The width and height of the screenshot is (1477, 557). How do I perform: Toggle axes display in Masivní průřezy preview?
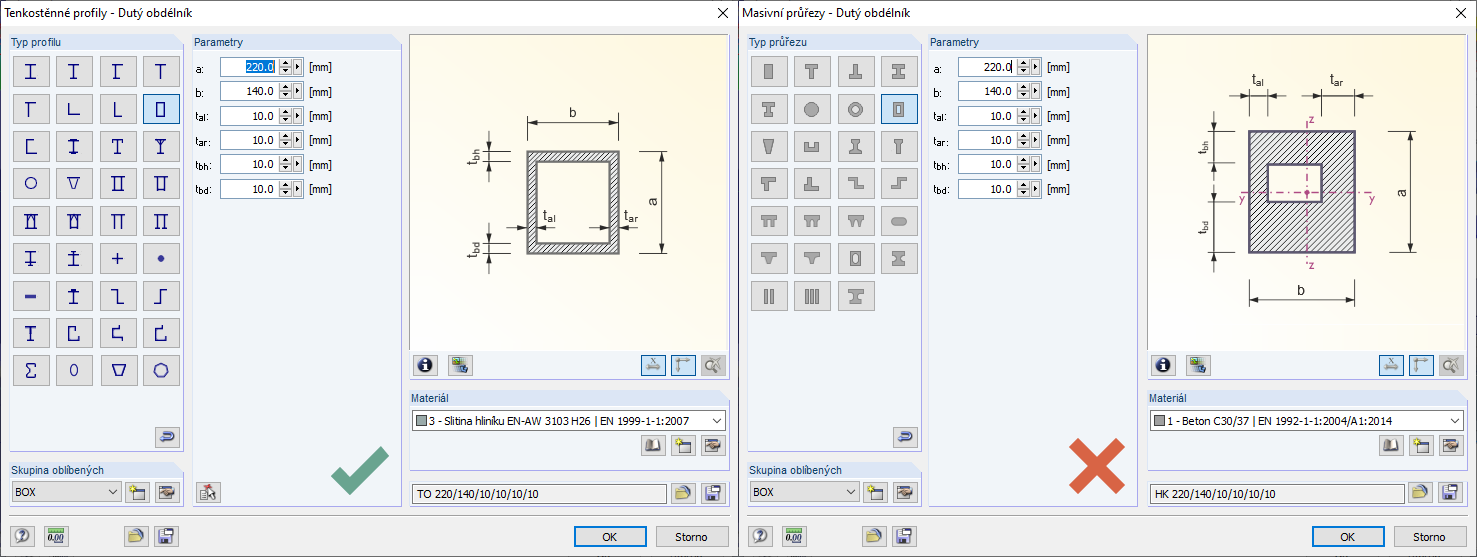(1421, 365)
